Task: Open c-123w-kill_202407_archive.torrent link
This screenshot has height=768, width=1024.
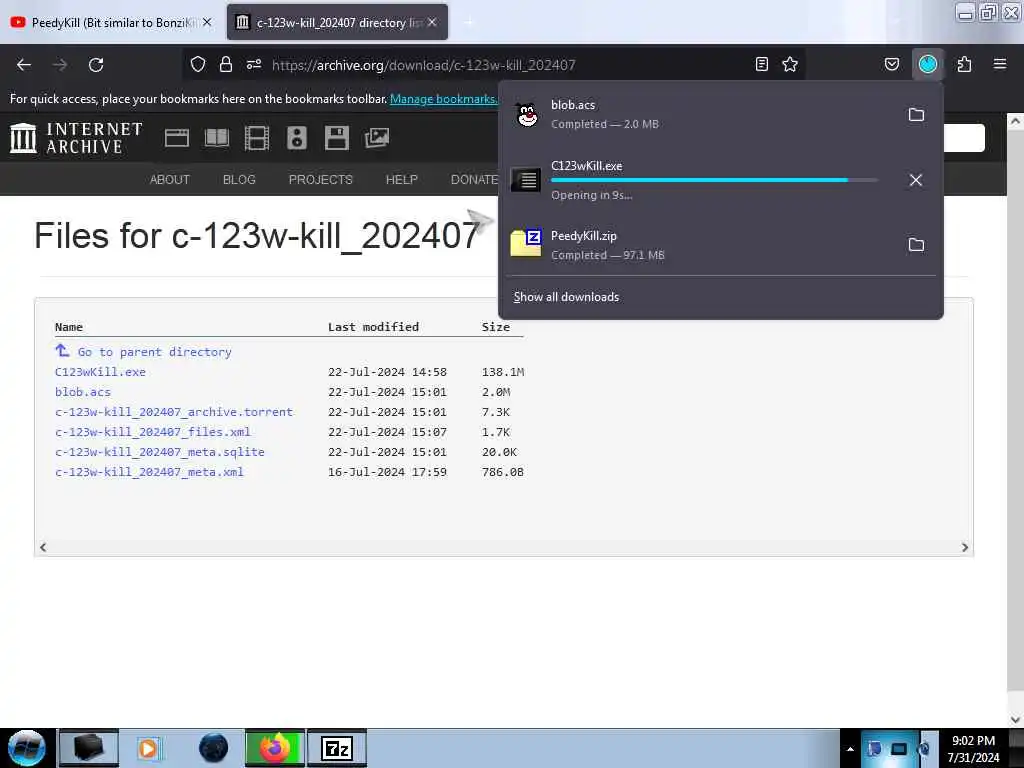Action: pyautogui.click(x=174, y=412)
